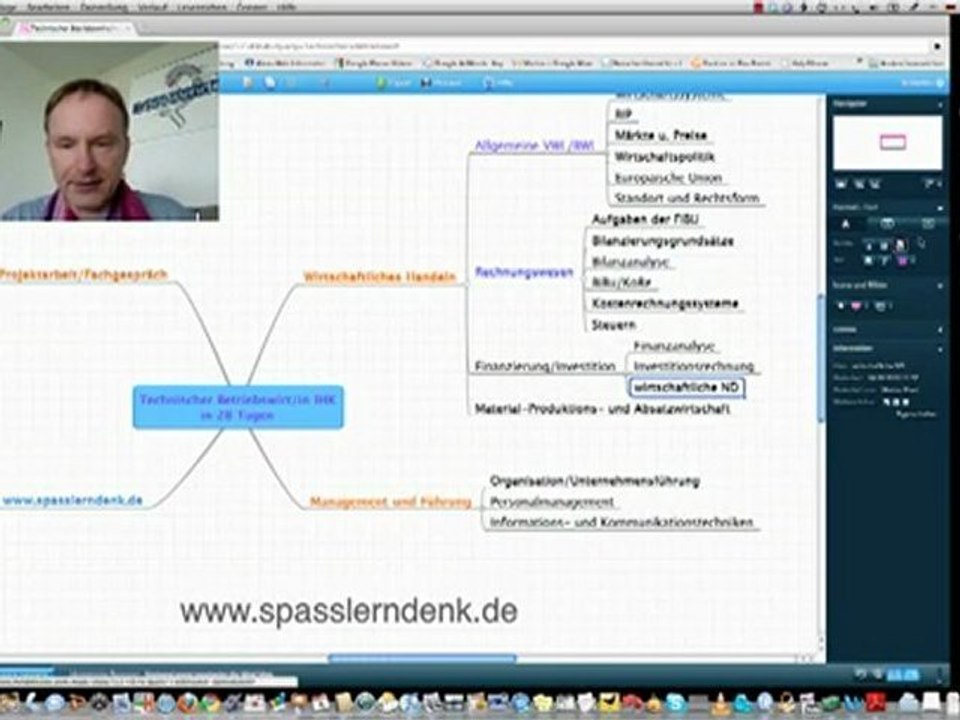Select the central node Technischer Betriebswirt/in IHK
Viewport: 960px width, 720px height.
coord(238,407)
